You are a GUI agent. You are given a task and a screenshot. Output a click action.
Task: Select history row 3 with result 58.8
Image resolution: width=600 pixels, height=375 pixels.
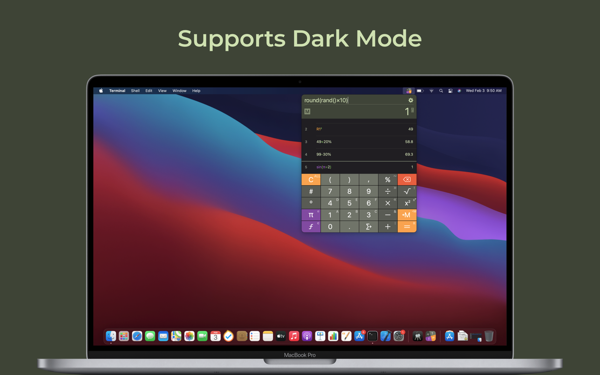pos(359,142)
